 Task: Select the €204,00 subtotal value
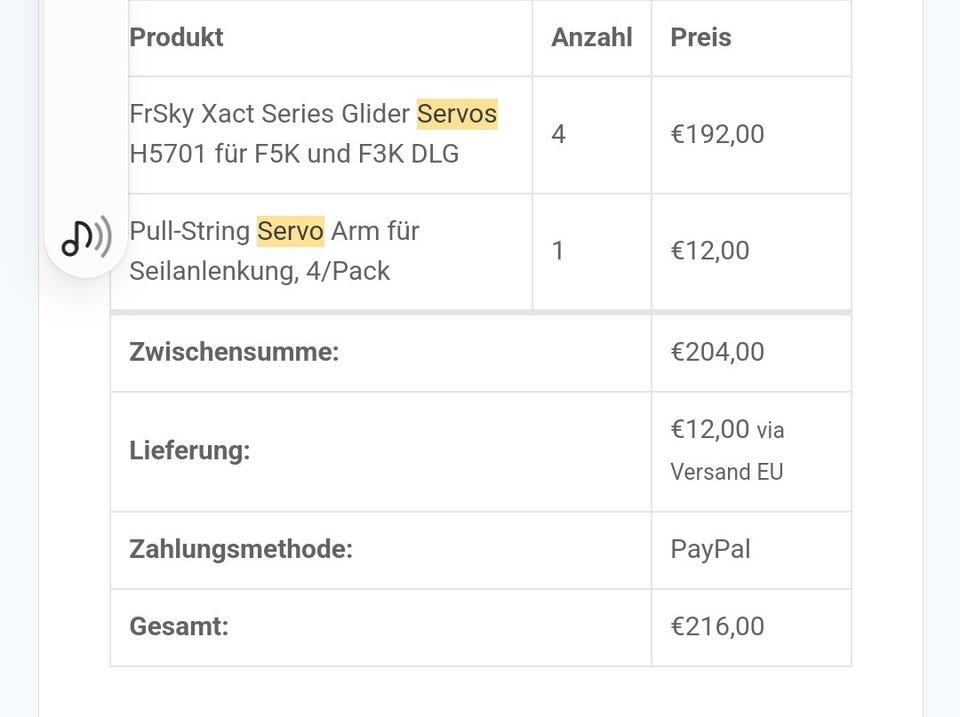tap(717, 352)
